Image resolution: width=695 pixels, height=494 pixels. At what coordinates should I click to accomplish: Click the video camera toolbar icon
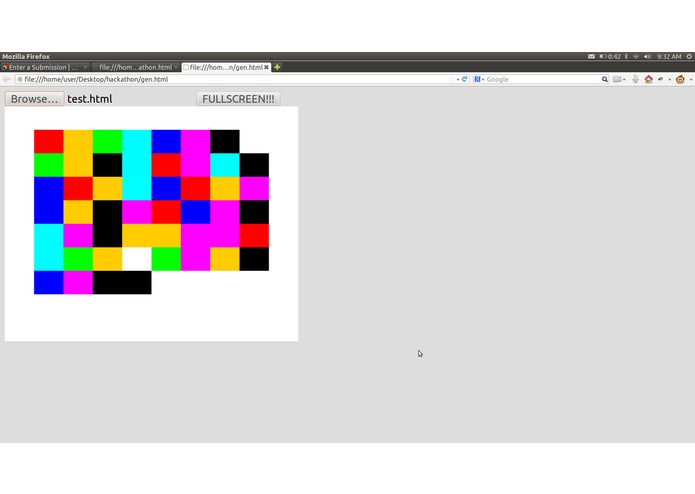(x=617, y=79)
